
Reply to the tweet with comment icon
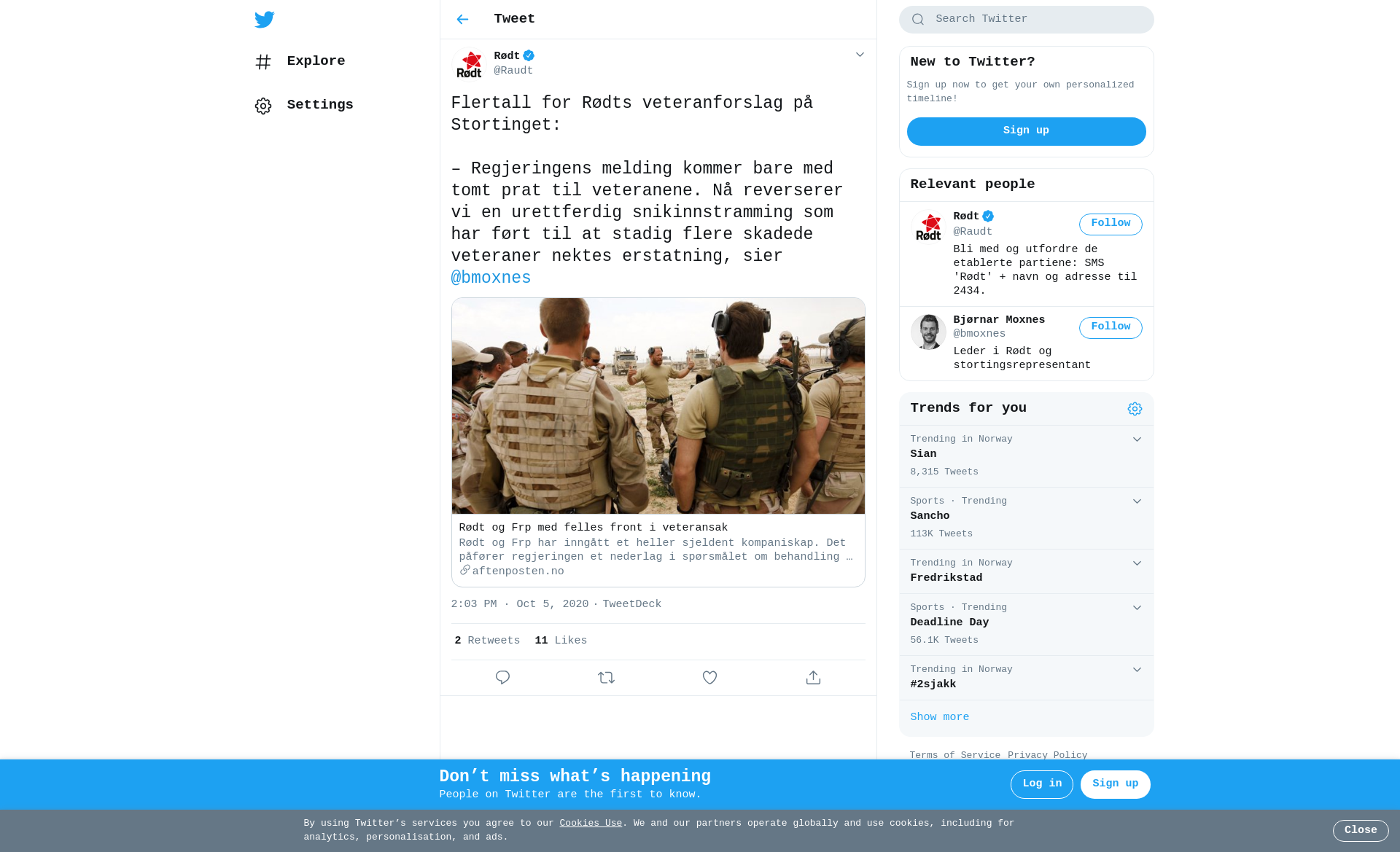502,678
